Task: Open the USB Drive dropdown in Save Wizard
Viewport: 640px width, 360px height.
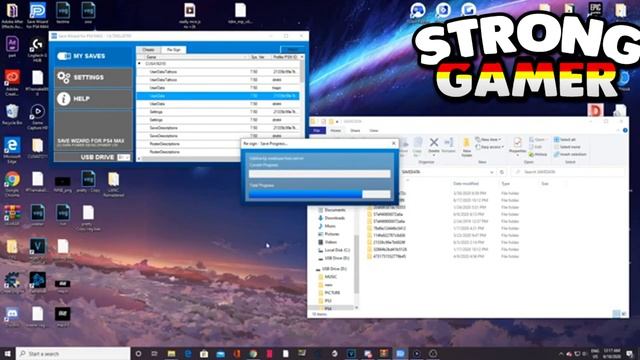Action: (x=124, y=157)
